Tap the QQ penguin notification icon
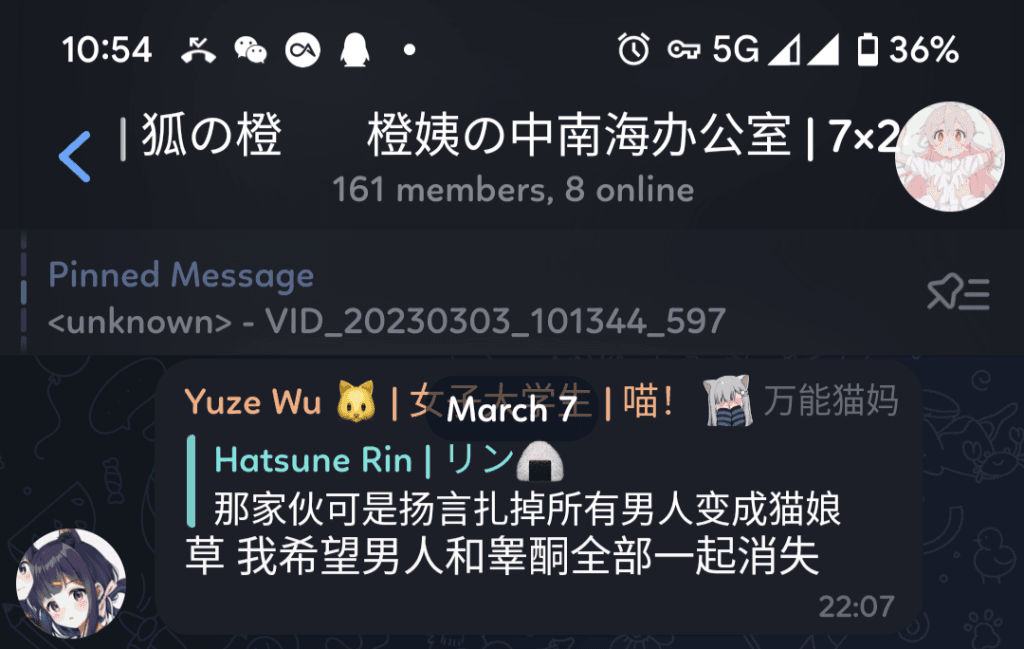The width and height of the screenshot is (1024, 649). [x=355, y=50]
